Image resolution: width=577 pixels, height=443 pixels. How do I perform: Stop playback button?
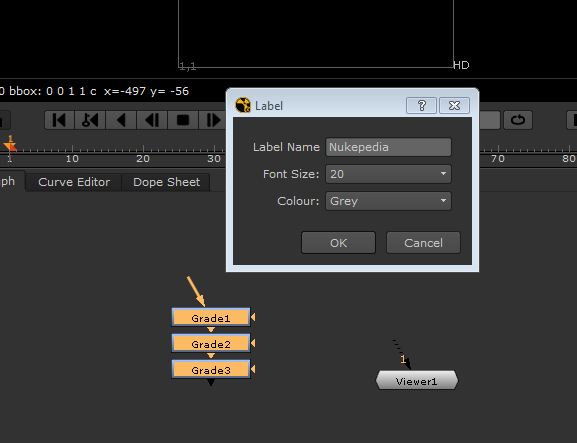(x=183, y=120)
